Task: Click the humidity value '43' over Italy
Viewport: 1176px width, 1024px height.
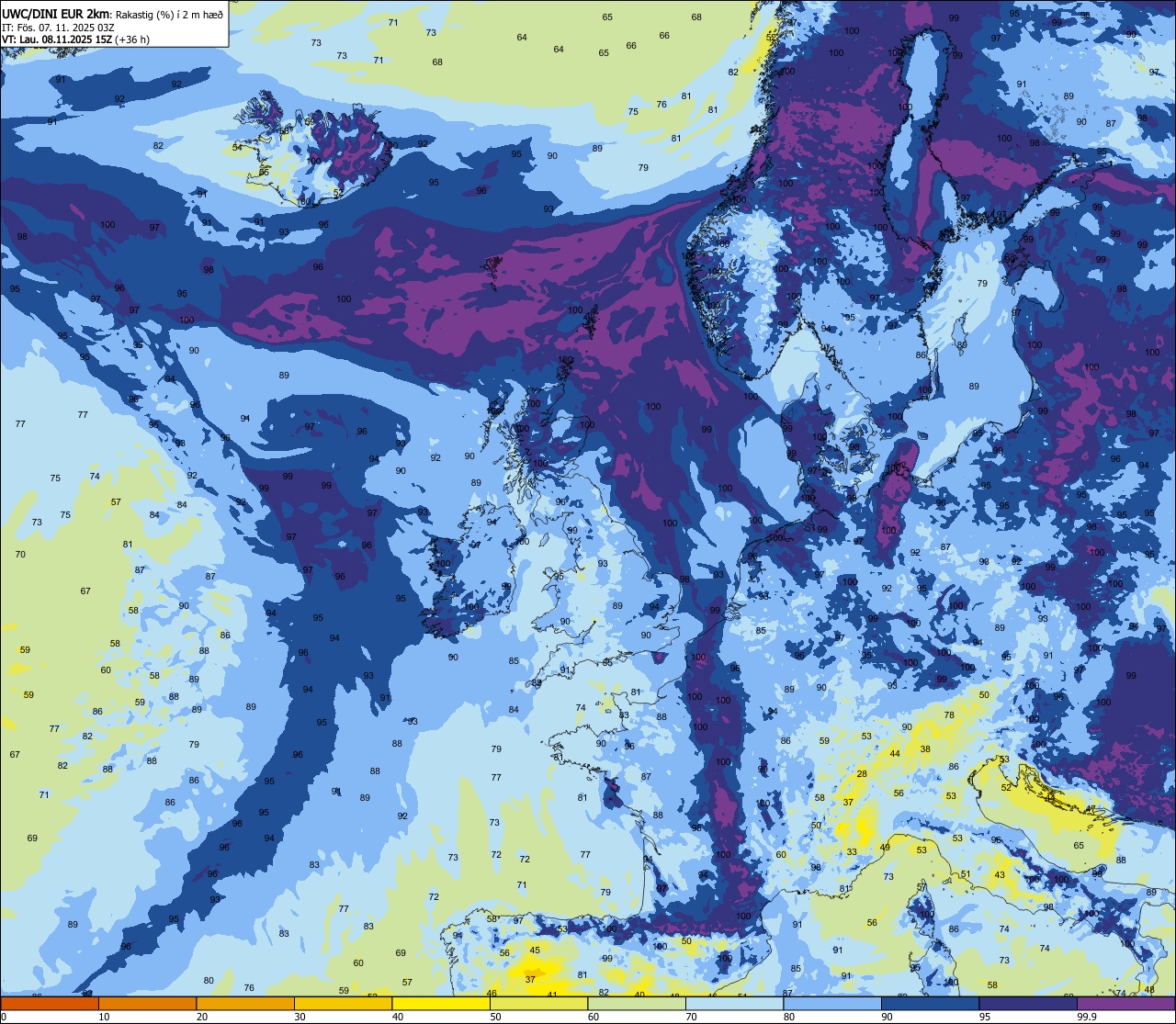Action: [1000, 874]
